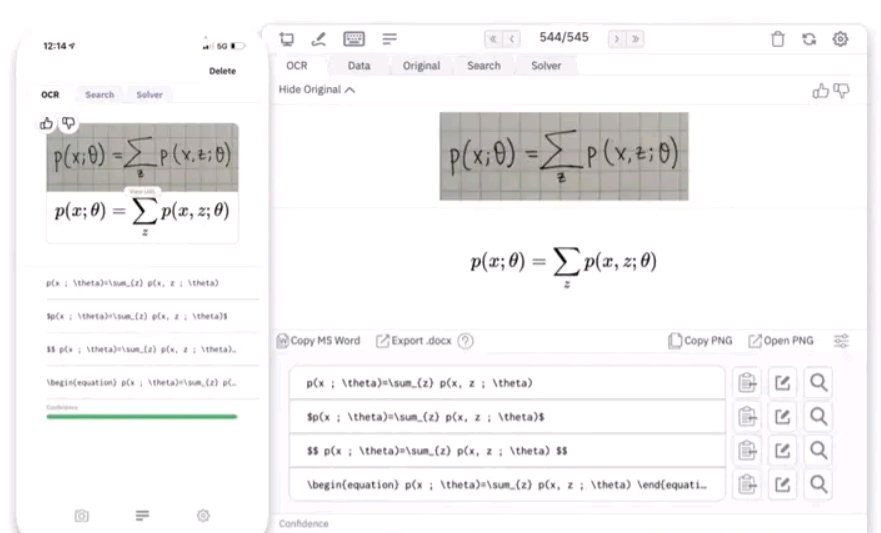Viewport: 881px width, 533px height.
Task: Switch to the Original tab
Action: 421,66
